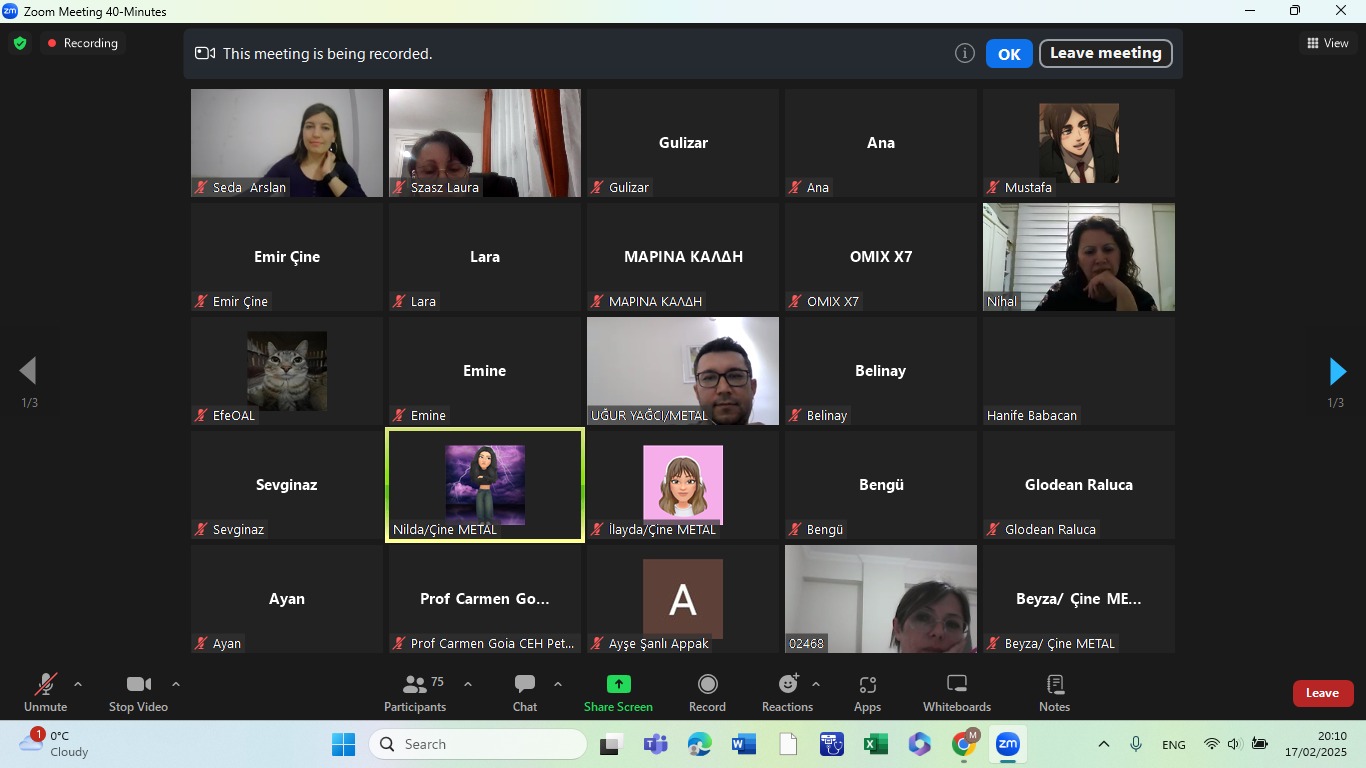
Task: Open Whiteboards
Action: tap(956, 693)
